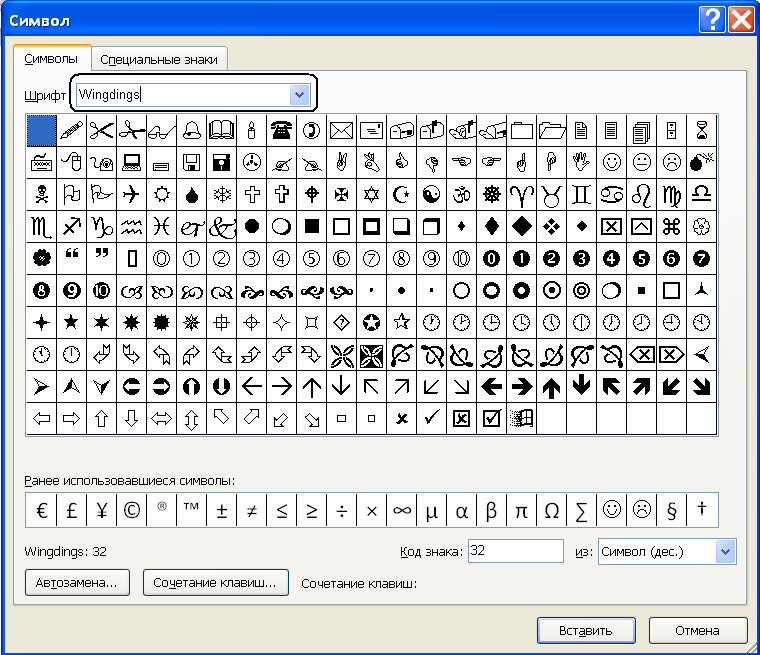Pick recent pound sterling symbol
The image size is (760, 655).
click(x=72, y=510)
